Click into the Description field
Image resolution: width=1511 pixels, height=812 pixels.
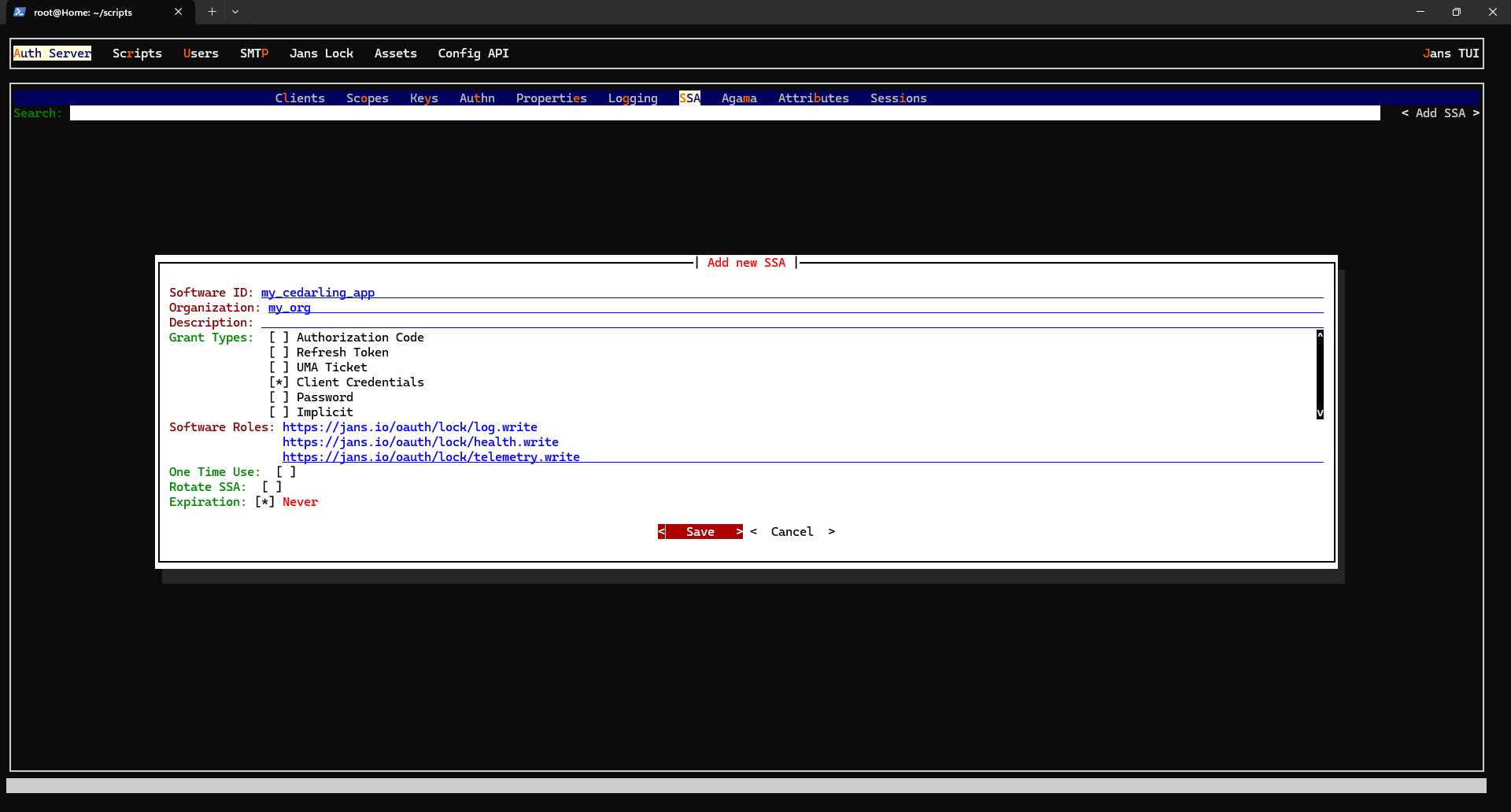pyautogui.click(x=787, y=323)
